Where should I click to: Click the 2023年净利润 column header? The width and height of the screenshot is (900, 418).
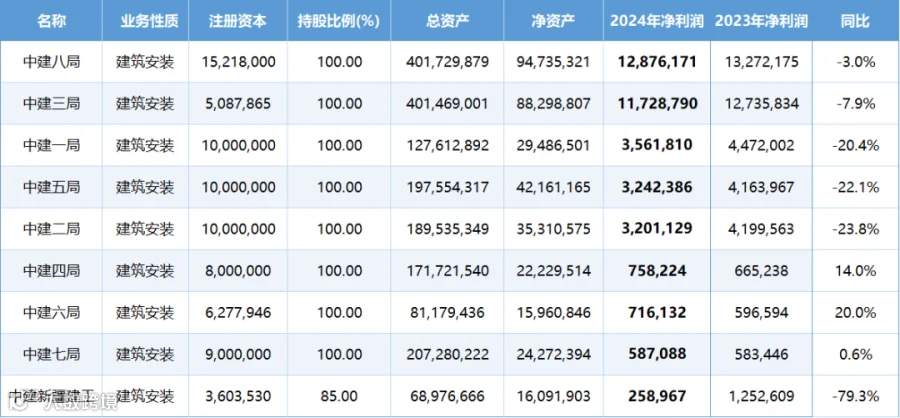point(762,21)
